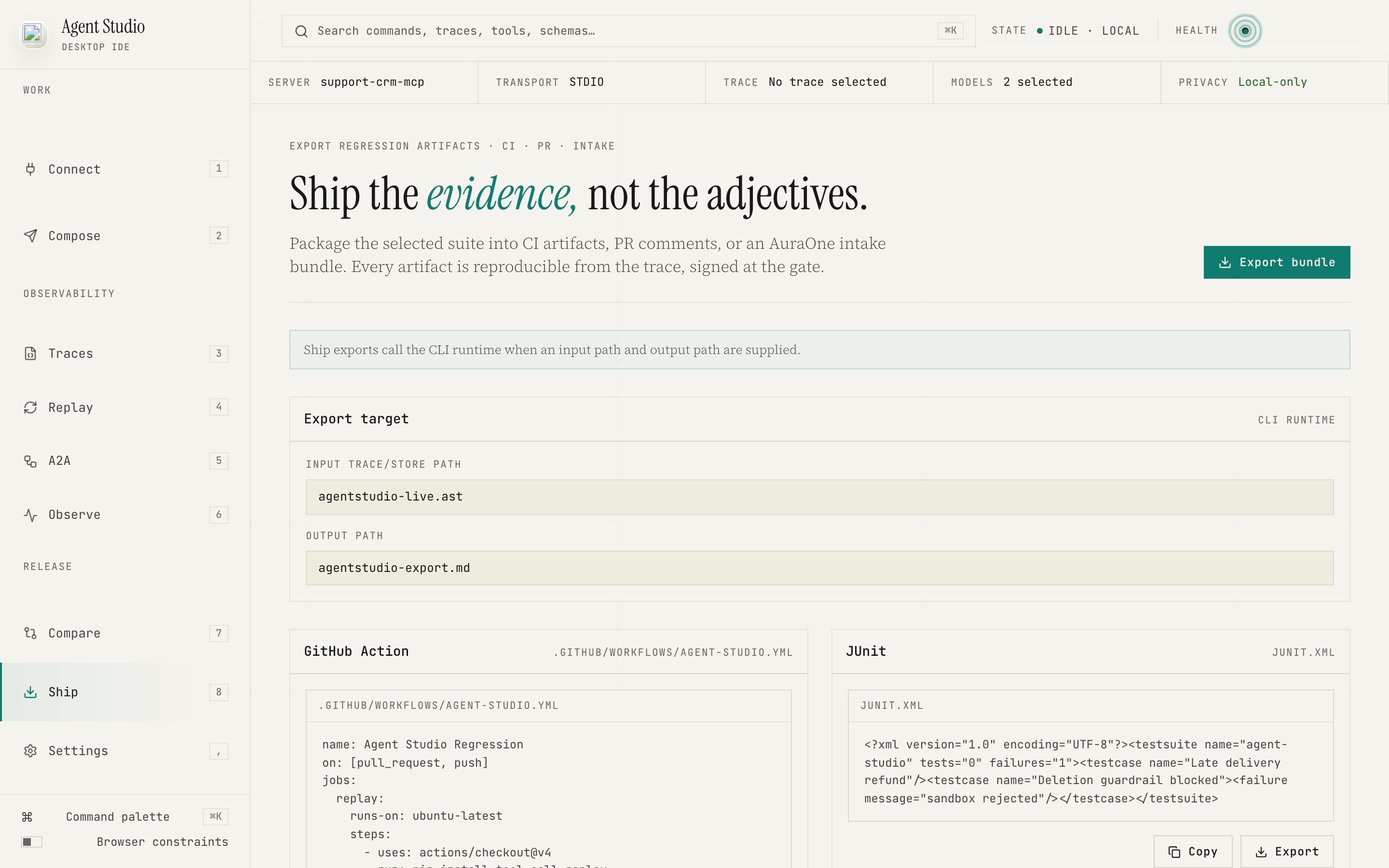Click the Compare branch icon

coord(30,633)
